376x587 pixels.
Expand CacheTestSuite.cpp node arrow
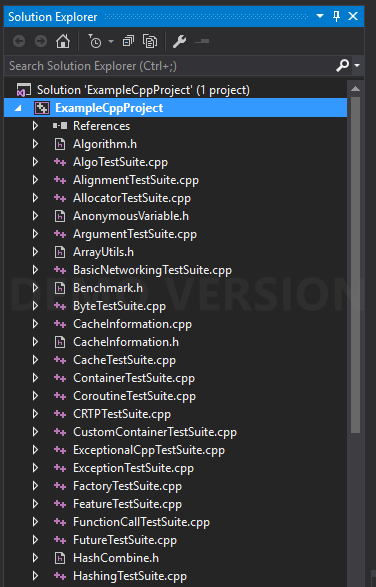coord(36,360)
